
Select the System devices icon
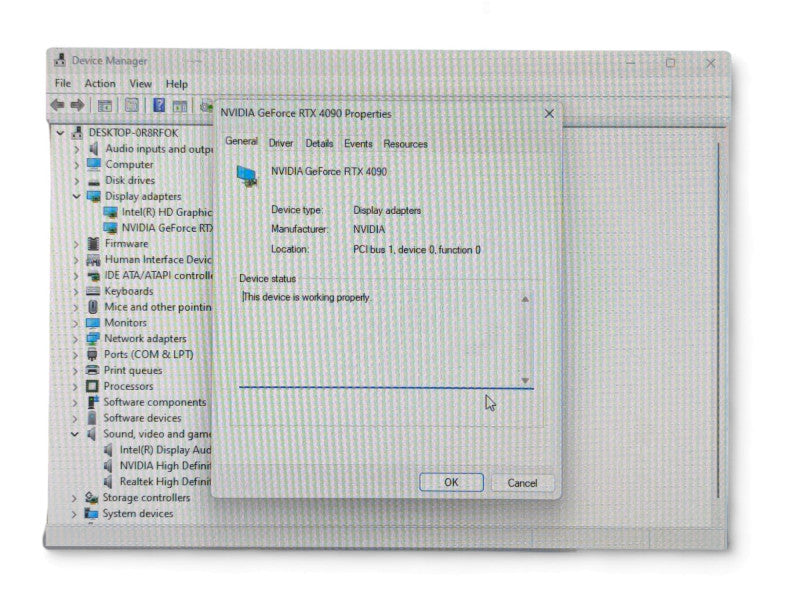(x=91, y=513)
